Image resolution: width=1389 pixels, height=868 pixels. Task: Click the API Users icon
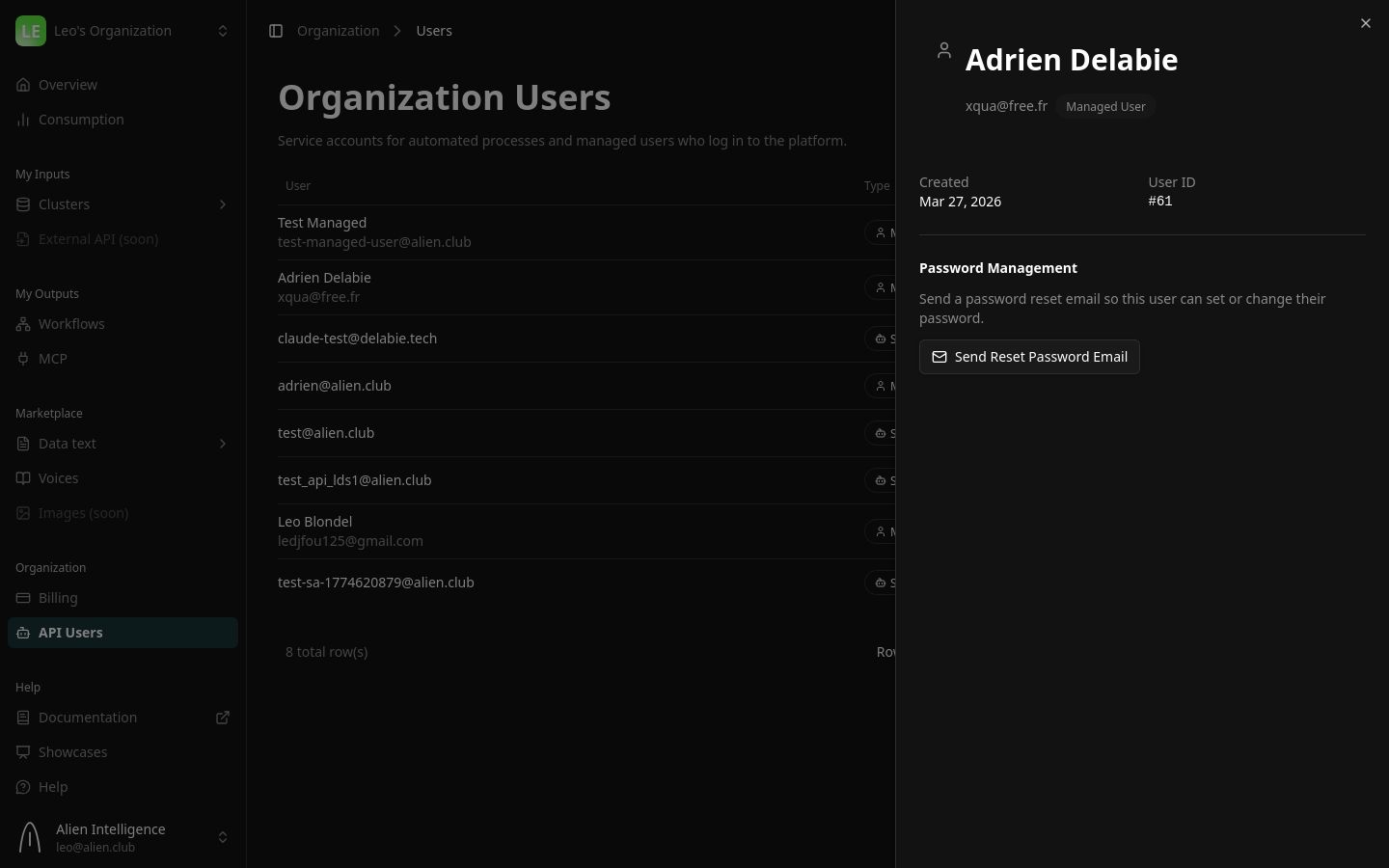[x=23, y=633]
